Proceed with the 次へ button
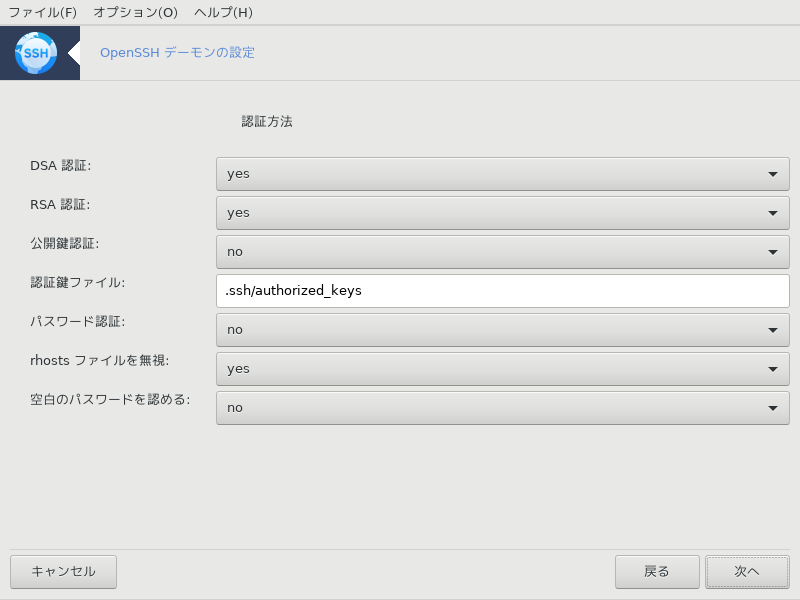 coord(747,572)
